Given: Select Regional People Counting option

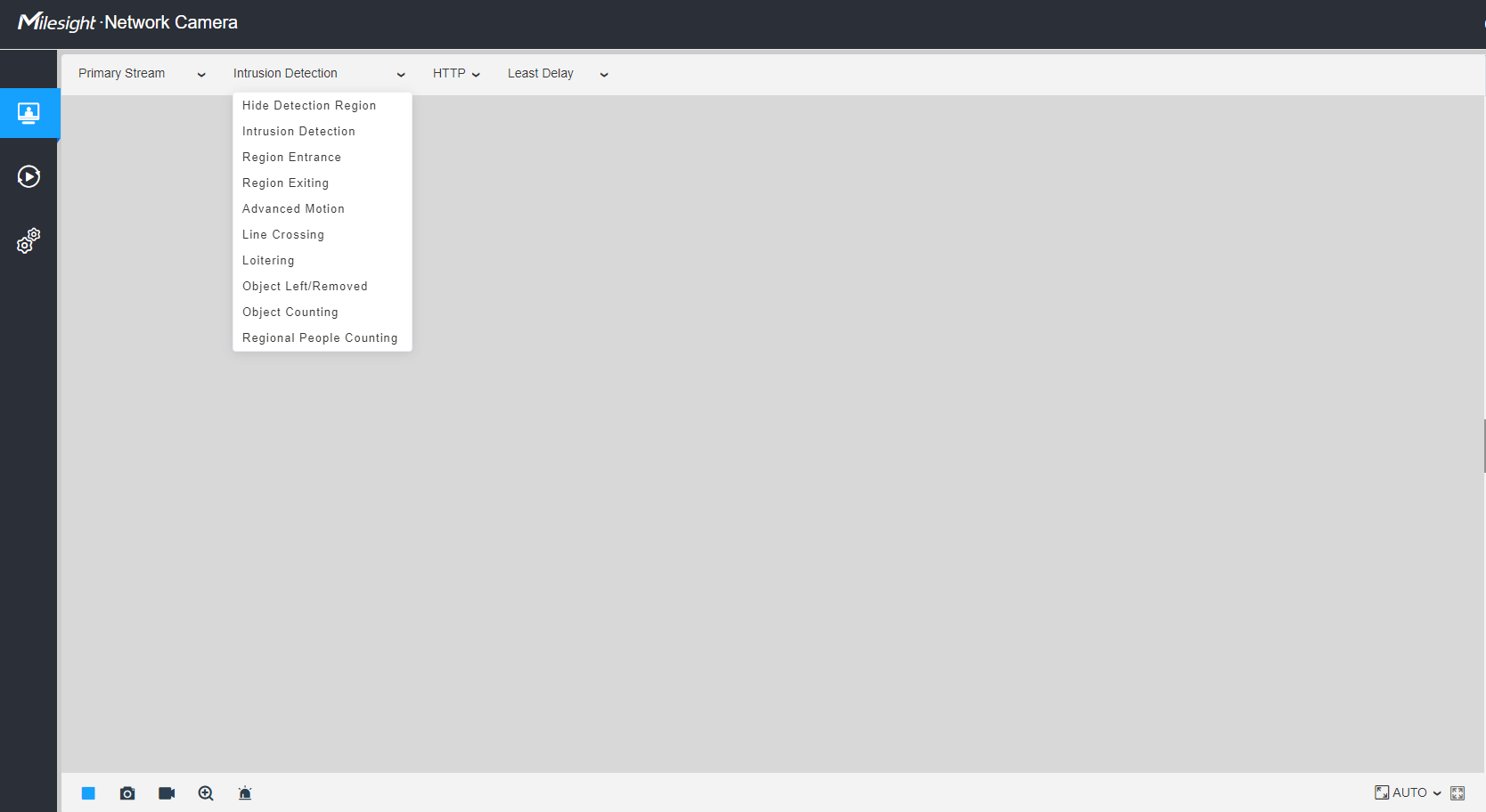Looking at the screenshot, I should pyautogui.click(x=323, y=337).
